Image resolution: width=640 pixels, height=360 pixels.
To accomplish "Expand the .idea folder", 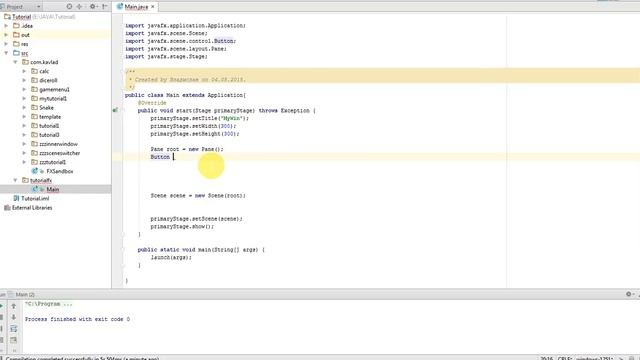I will click(x=6, y=26).
